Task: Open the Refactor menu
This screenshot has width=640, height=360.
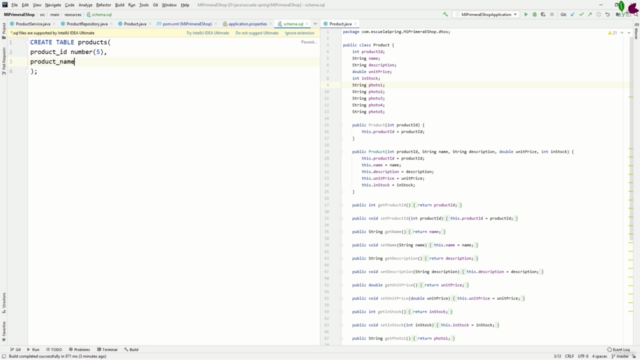Action: 103,5
